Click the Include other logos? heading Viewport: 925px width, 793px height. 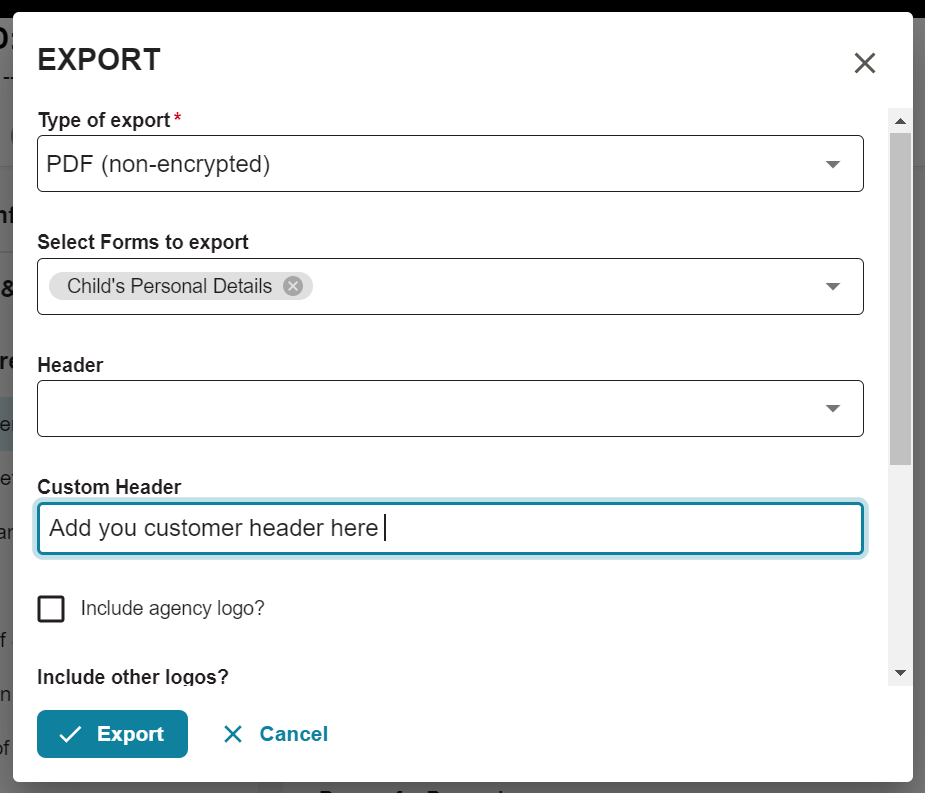[133, 677]
